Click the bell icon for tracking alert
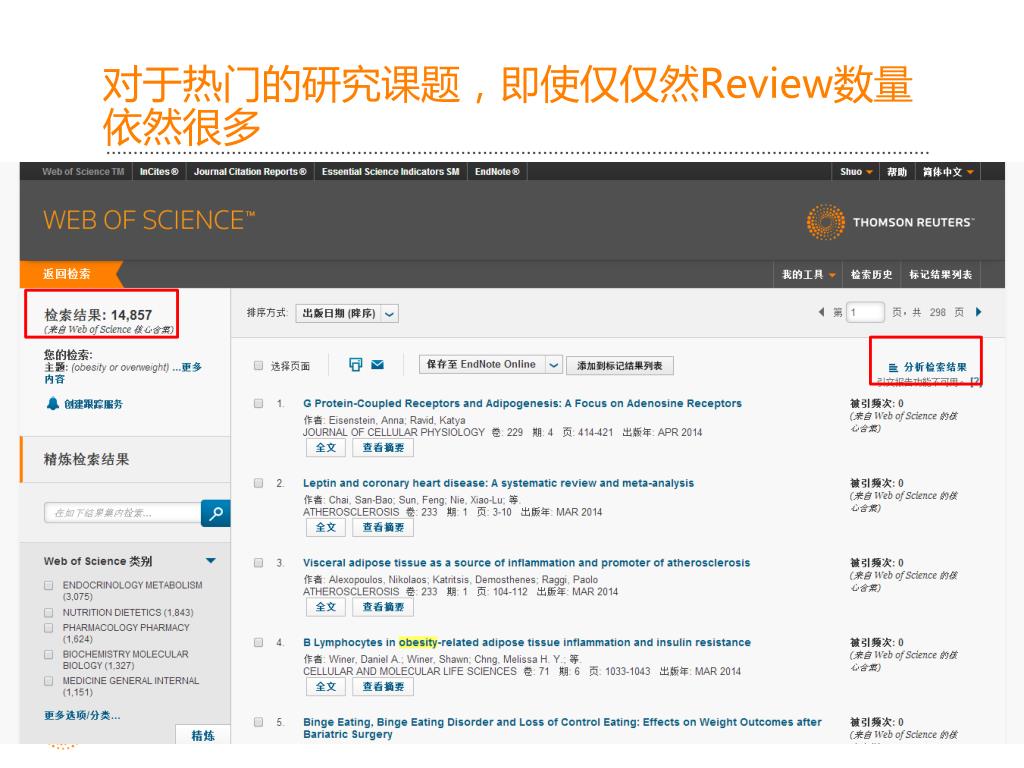 (53, 404)
